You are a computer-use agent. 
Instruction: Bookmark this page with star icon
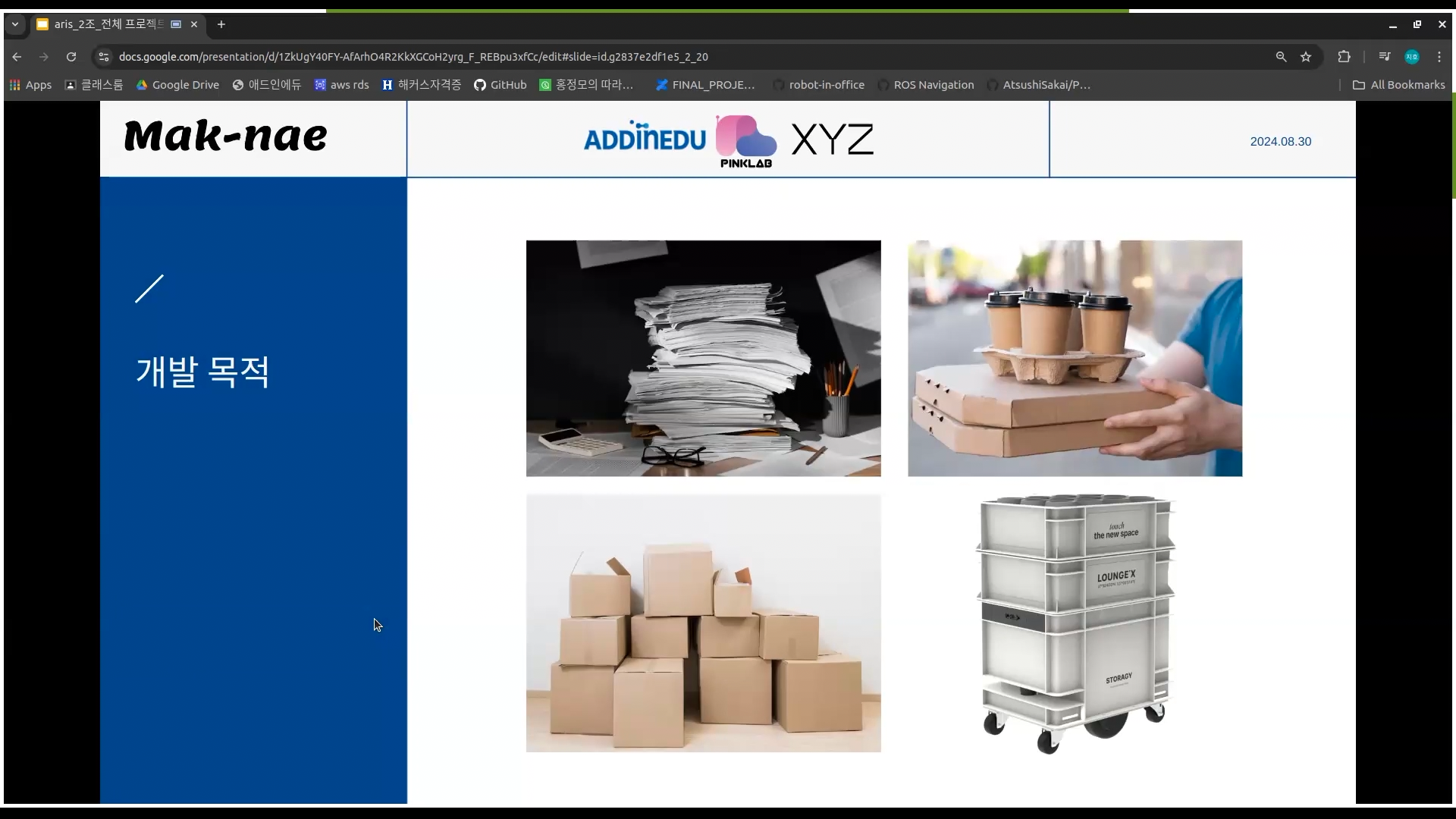1306,57
